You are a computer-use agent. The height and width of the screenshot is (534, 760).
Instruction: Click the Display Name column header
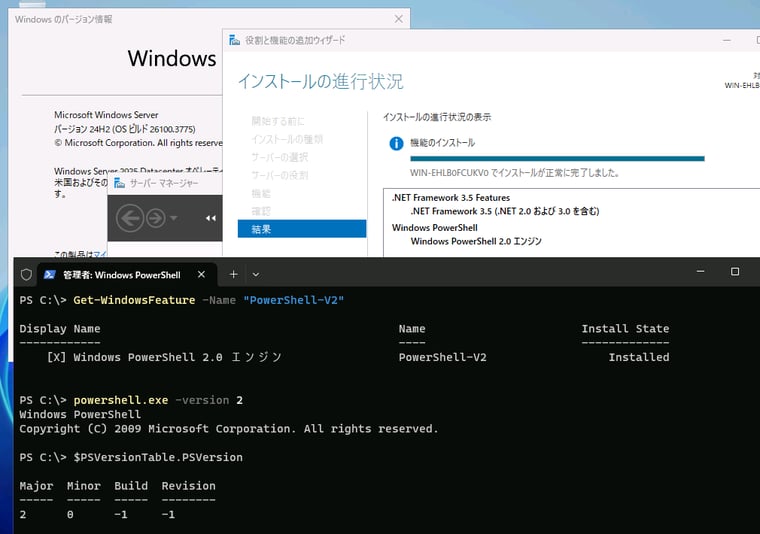[60, 329]
